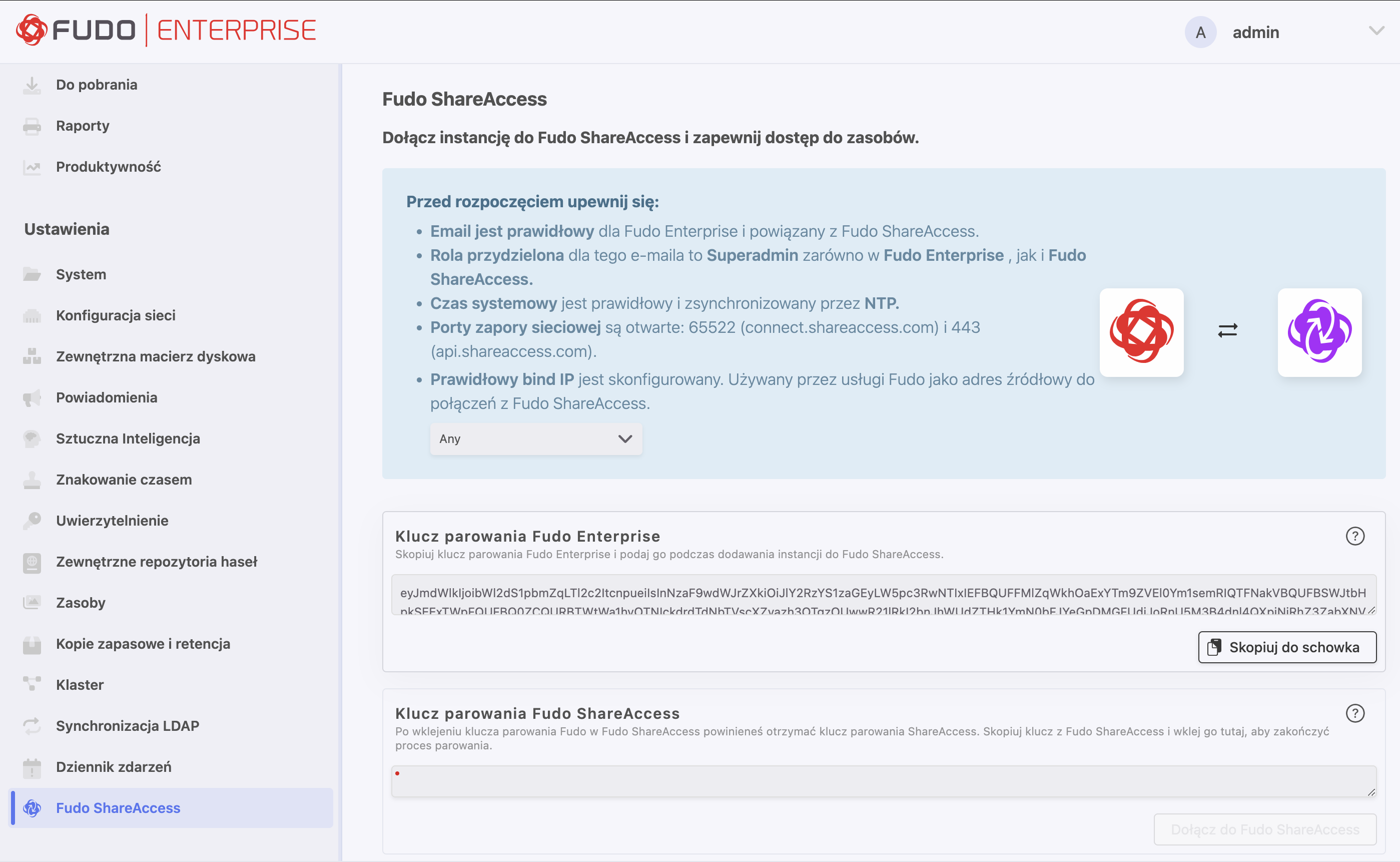Open help for Fudo ShareAccess pairing key
1400x862 pixels.
tap(1354, 713)
